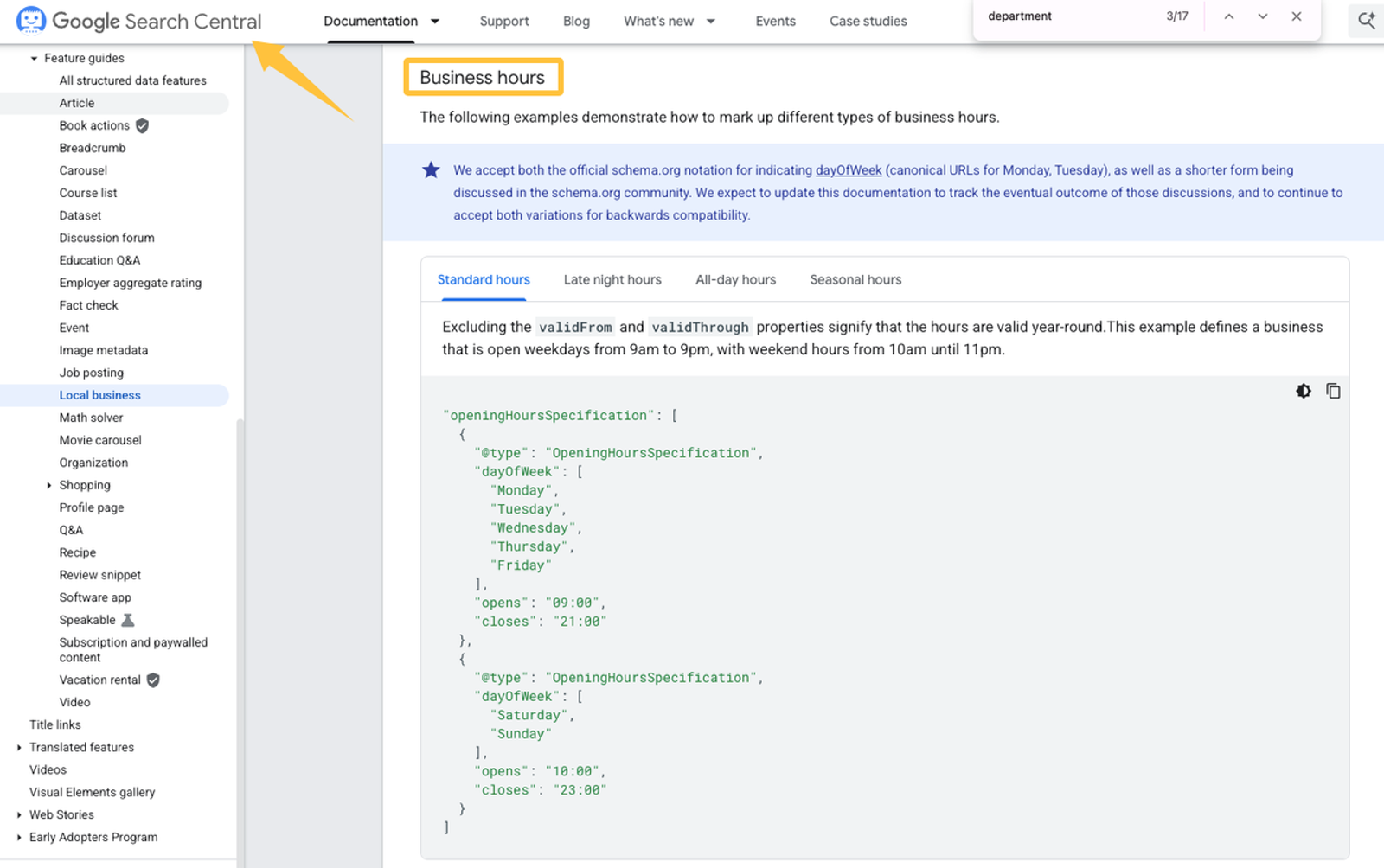Open the Dataset guide

pyautogui.click(x=80, y=215)
